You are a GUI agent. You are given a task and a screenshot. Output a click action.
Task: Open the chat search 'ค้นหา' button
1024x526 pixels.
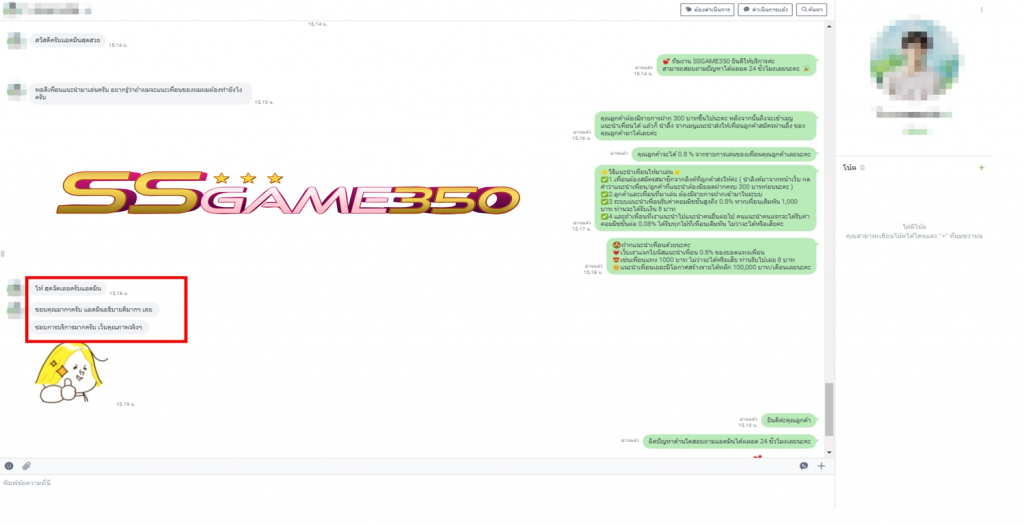(x=812, y=10)
